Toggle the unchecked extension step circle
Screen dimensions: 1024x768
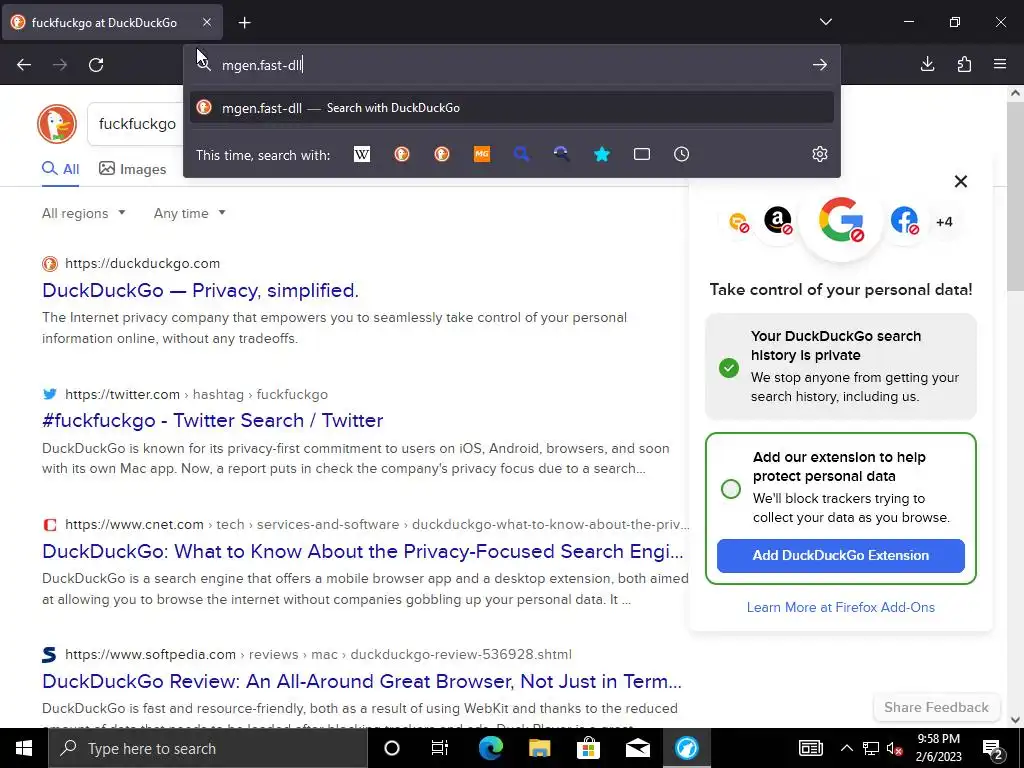(731, 488)
